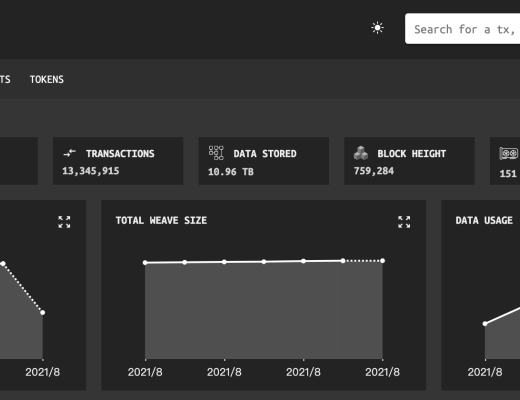Toggle the light mode sun icon
520x400 pixels.
click(x=377, y=28)
